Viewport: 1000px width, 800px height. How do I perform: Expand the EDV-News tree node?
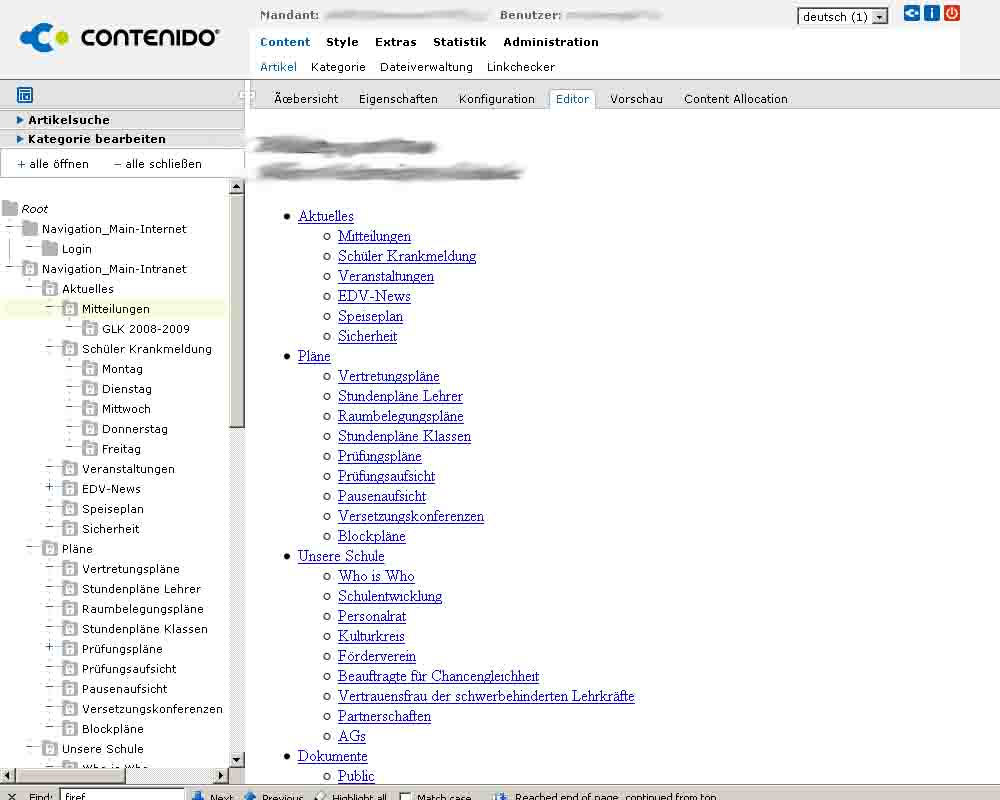pyautogui.click(x=49, y=488)
